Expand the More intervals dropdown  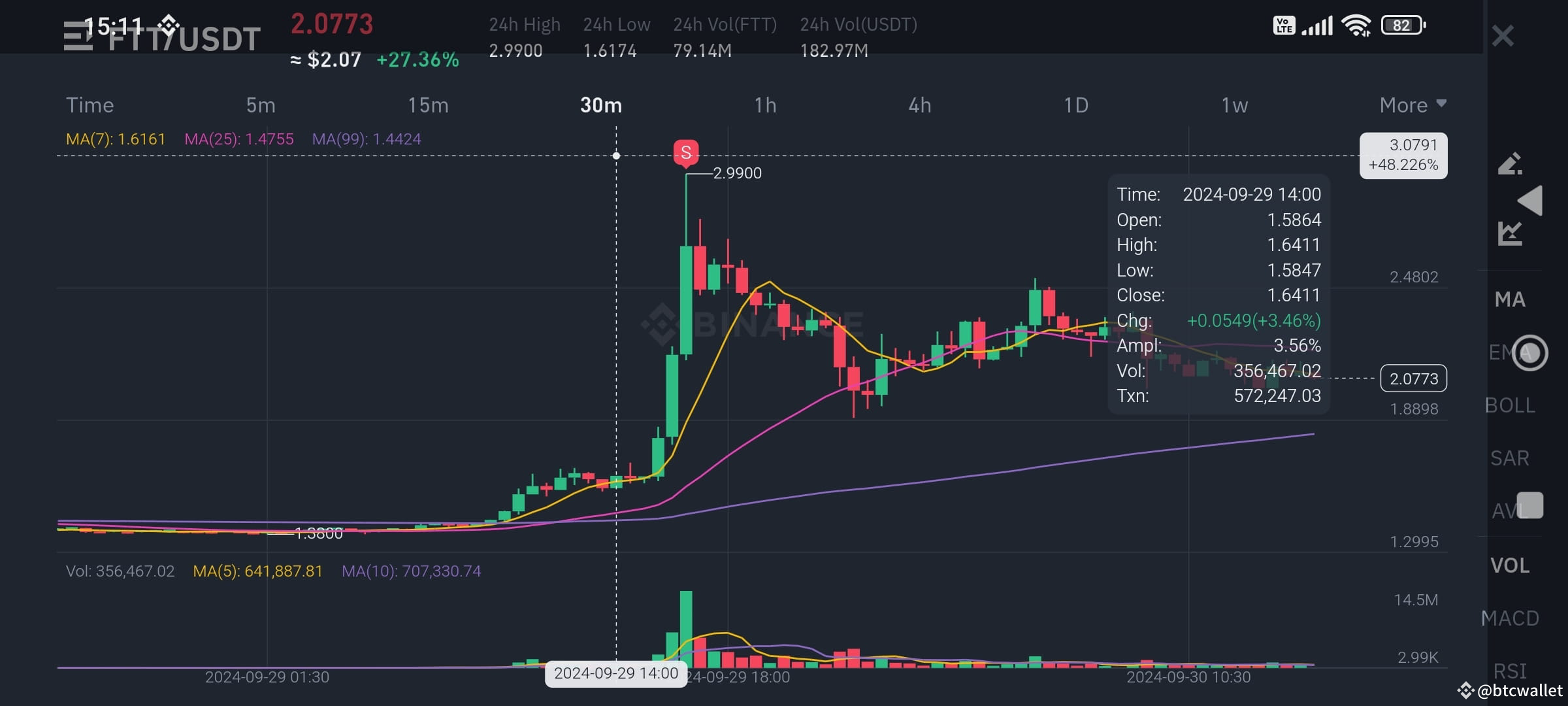pyautogui.click(x=1413, y=105)
